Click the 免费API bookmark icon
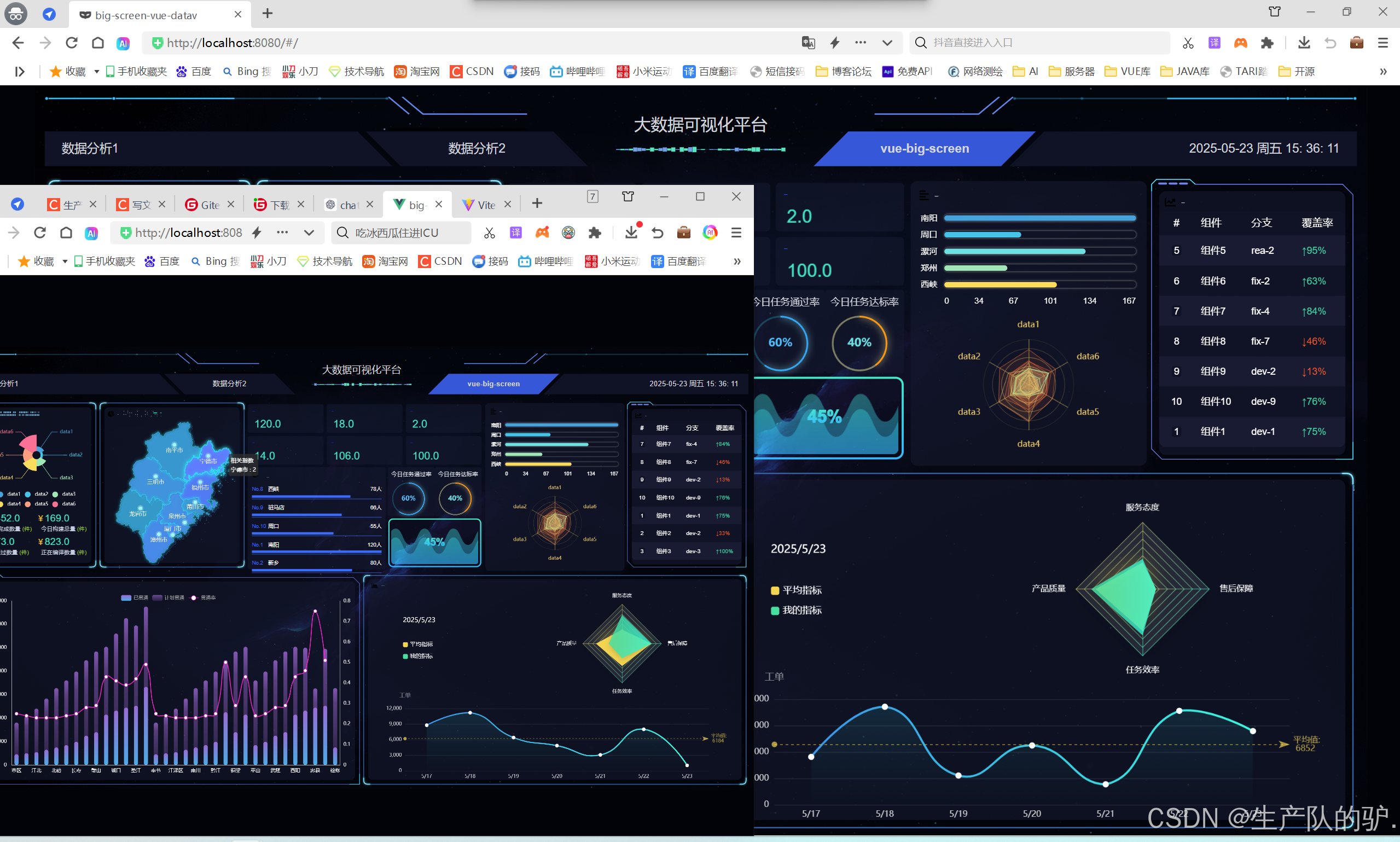 (x=888, y=72)
